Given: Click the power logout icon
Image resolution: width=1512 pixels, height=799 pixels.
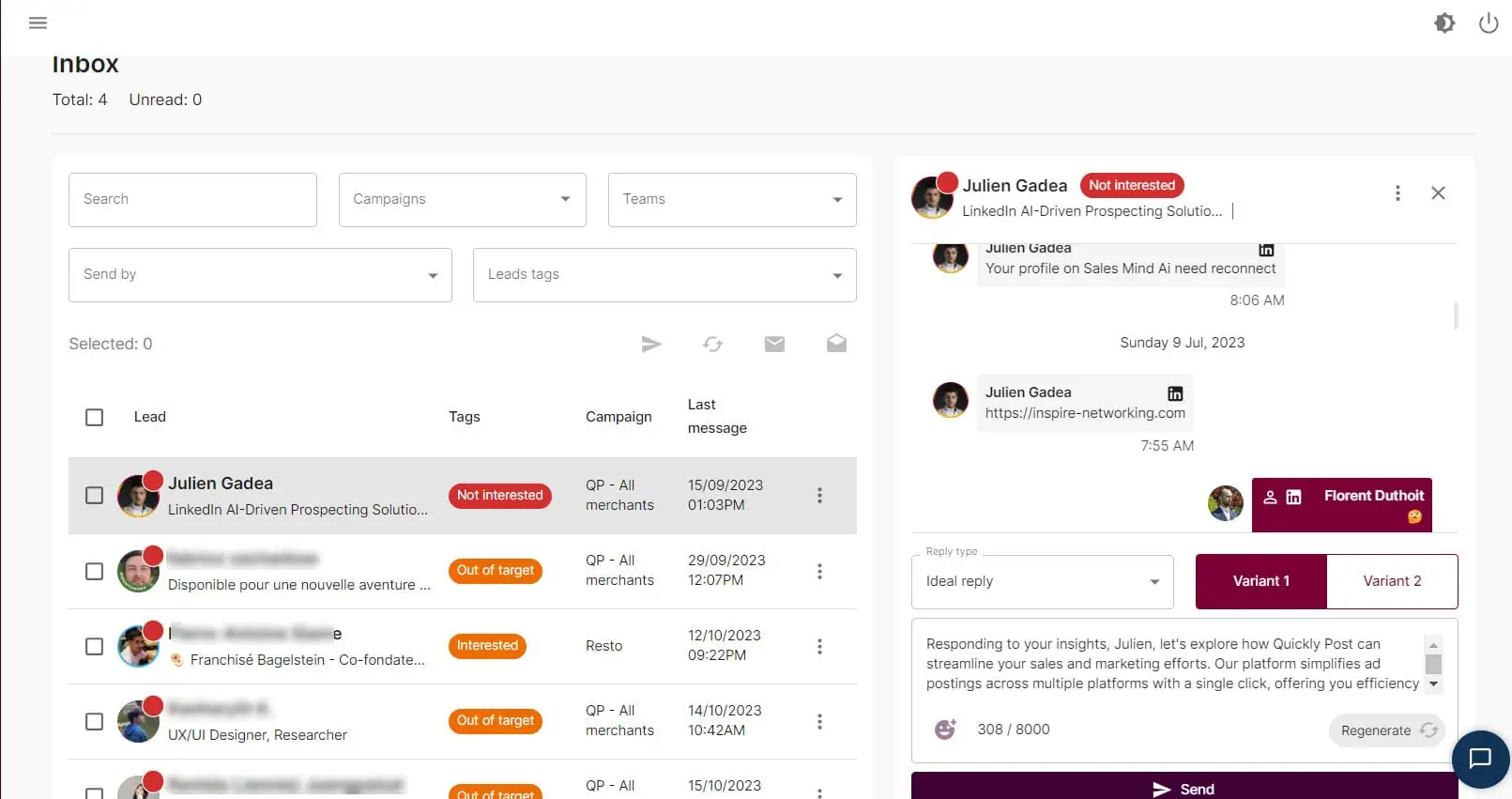Looking at the screenshot, I should tap(1489, 23).
